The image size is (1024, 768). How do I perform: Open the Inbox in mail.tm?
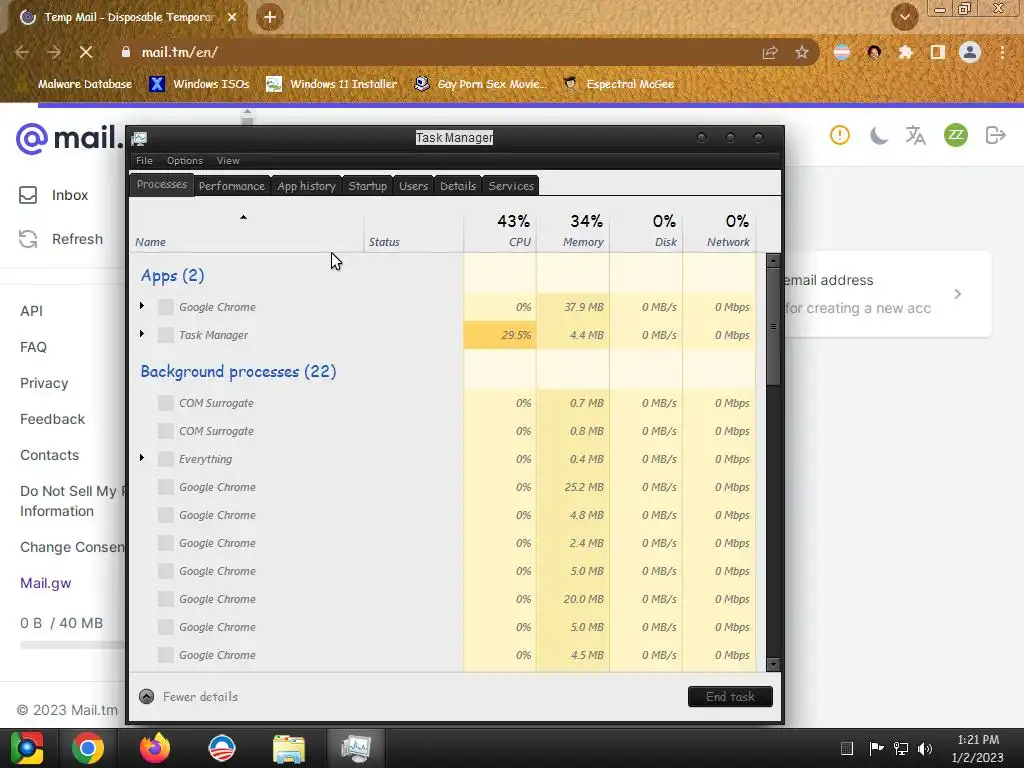[x=54, y=195]
